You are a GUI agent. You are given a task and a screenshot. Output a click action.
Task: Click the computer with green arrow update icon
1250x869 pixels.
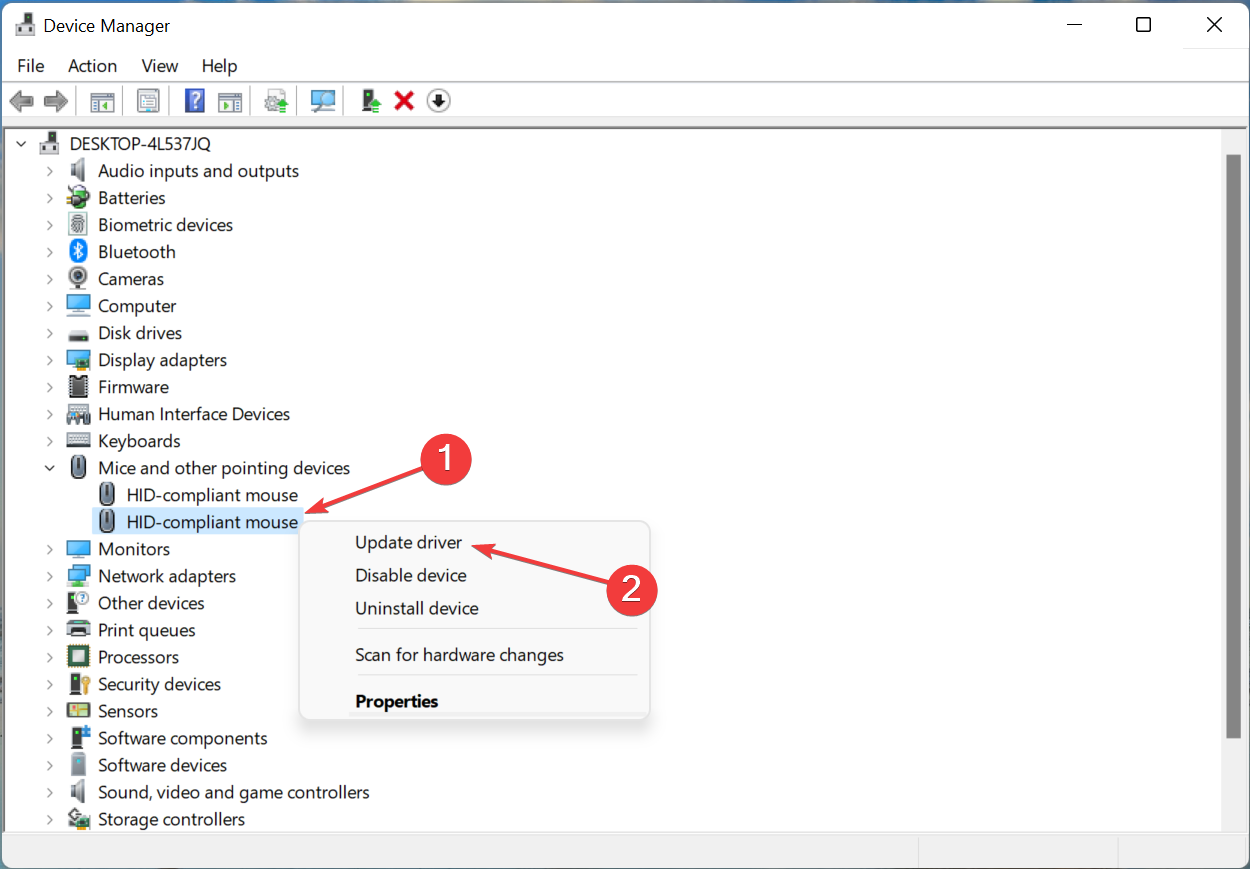pos(371,101)
